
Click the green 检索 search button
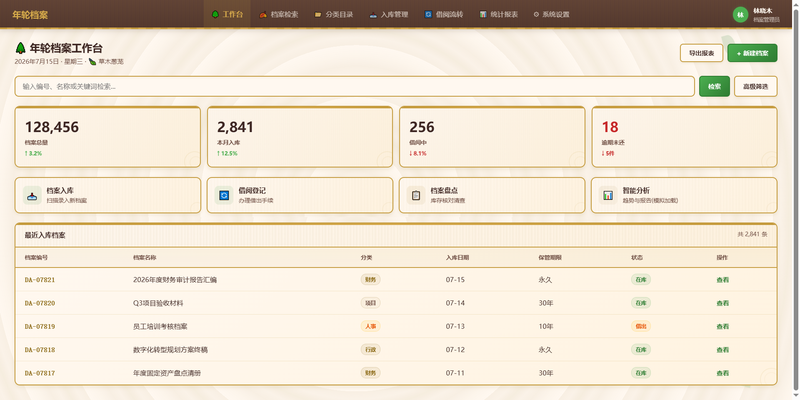pos(714,86)
